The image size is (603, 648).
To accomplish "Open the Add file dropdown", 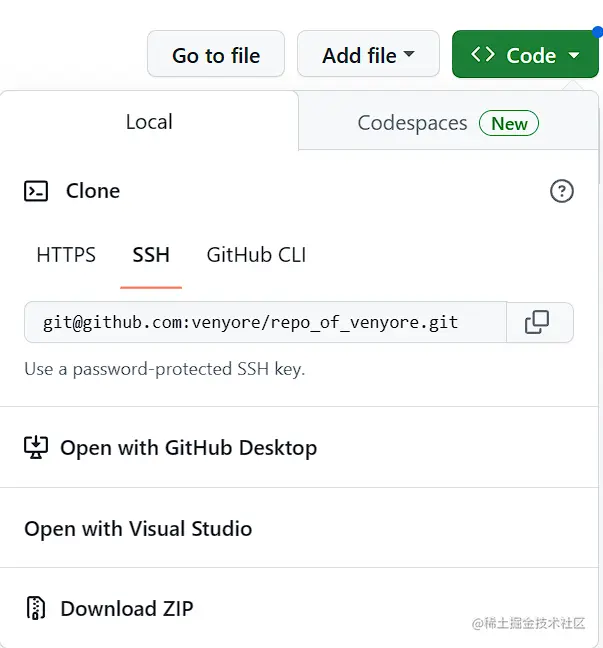I will click(x=368, y=54).
